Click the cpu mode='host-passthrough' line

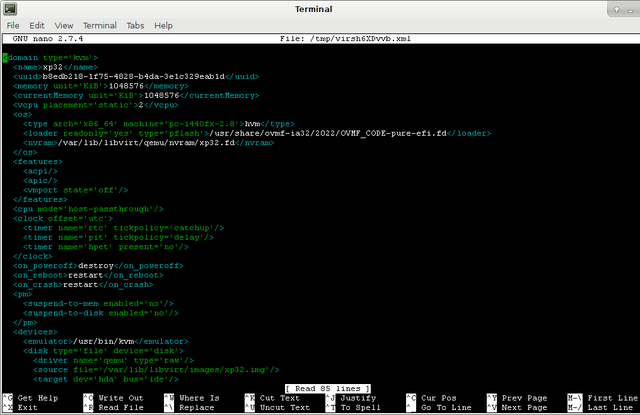tap(88, 209)
